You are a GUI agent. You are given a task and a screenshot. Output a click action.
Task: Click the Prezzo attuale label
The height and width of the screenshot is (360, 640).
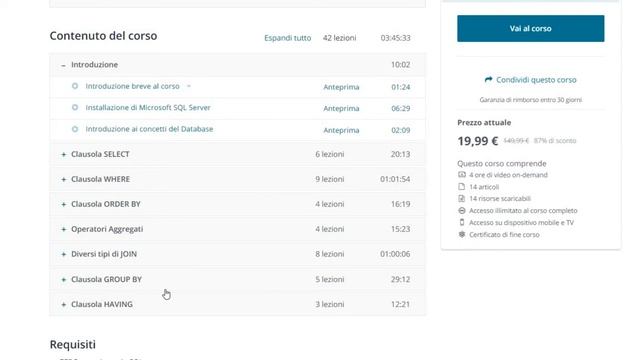click(x=484, y=122)
